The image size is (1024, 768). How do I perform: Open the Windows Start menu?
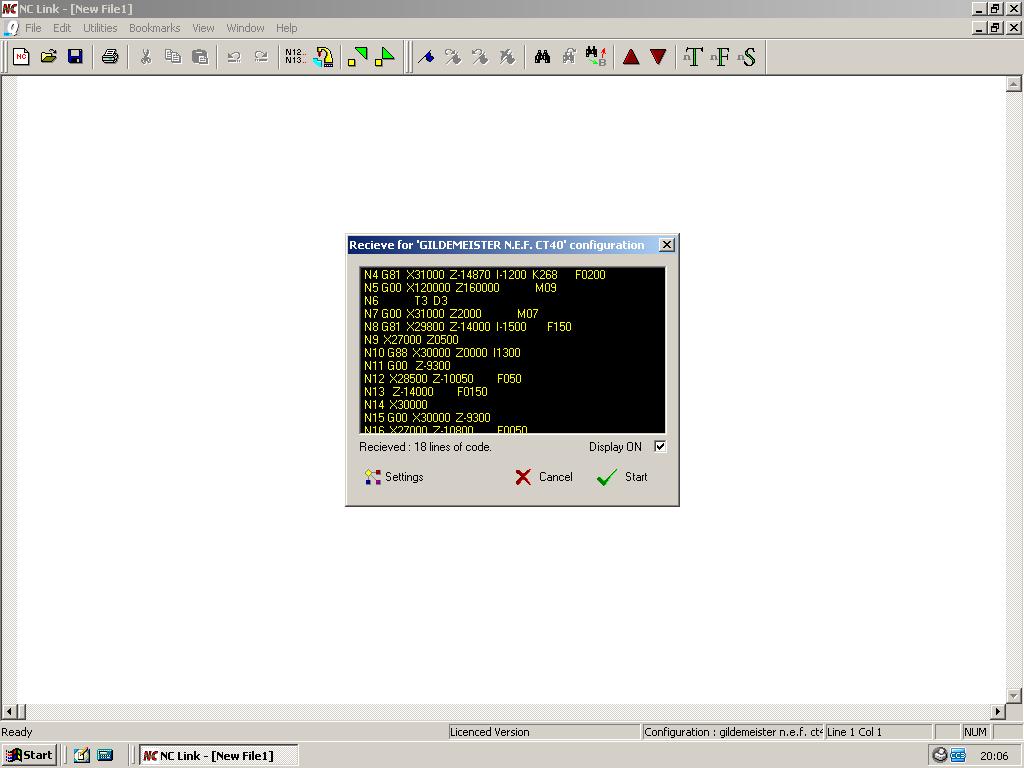pos(29,756)
